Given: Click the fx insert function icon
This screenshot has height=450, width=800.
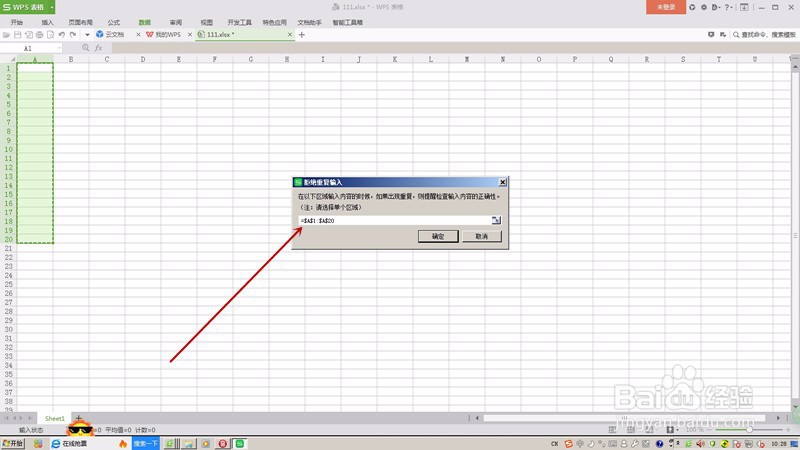Looking at the screenshot, I should [x=98, y=48].
